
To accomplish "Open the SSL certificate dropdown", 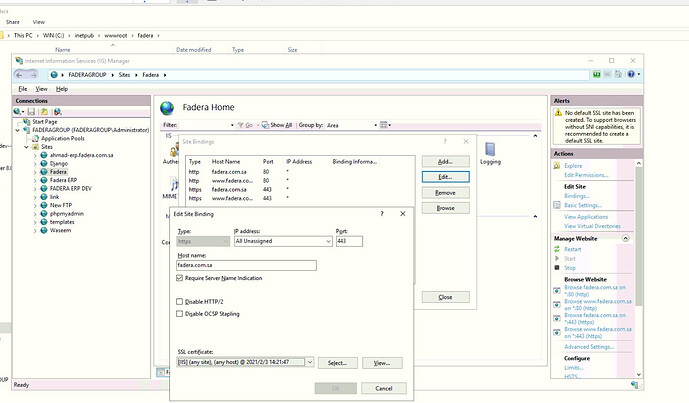I will click(310, 363).
